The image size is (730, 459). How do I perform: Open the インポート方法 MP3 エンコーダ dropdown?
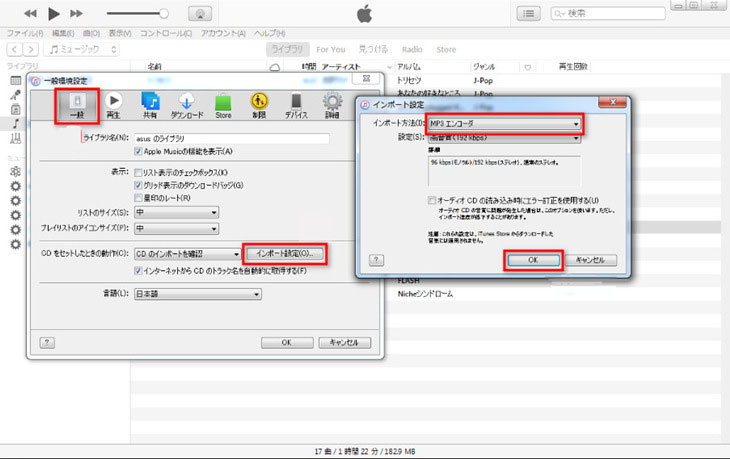[504, 123]
